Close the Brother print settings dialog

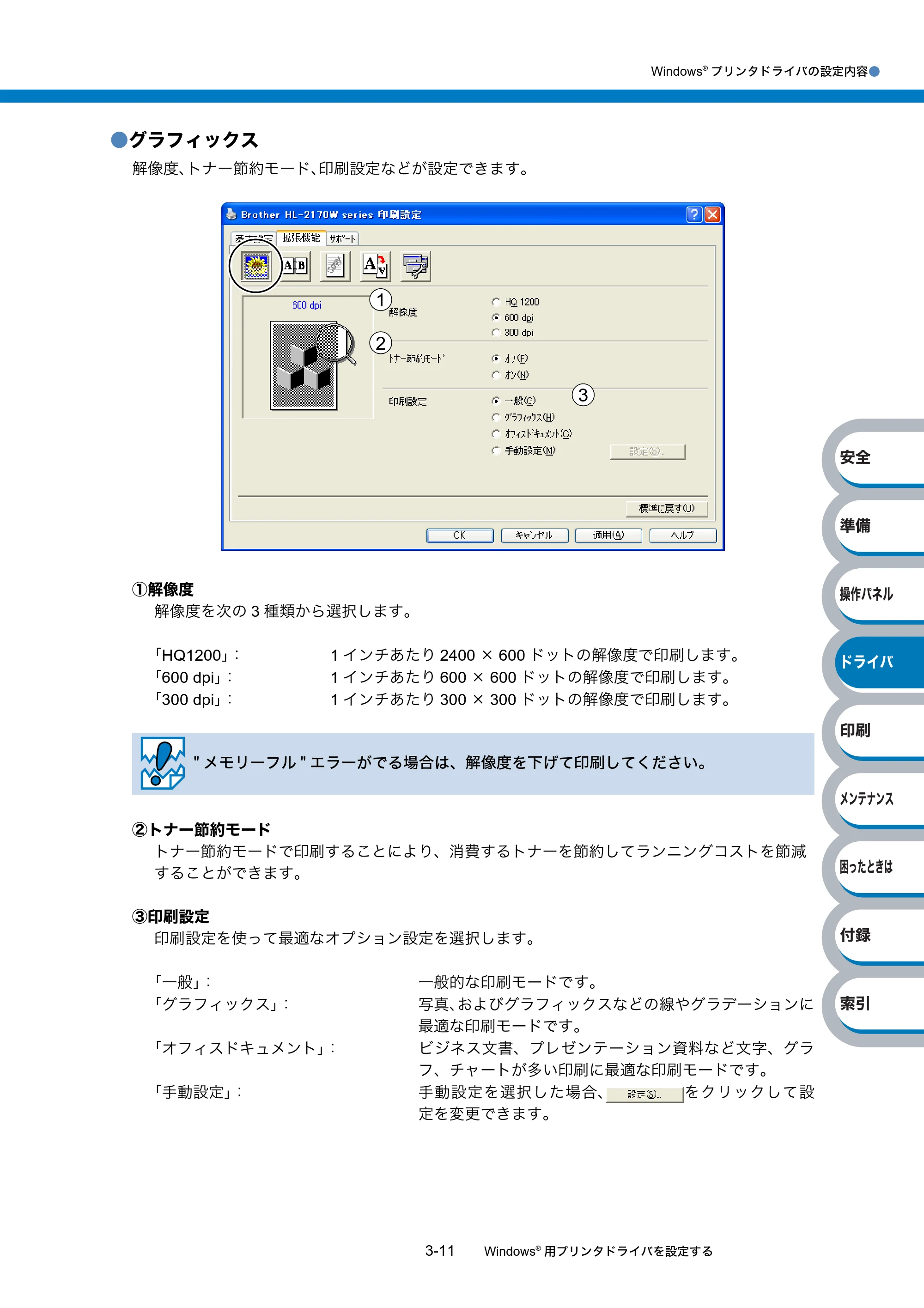coord(713,215)
